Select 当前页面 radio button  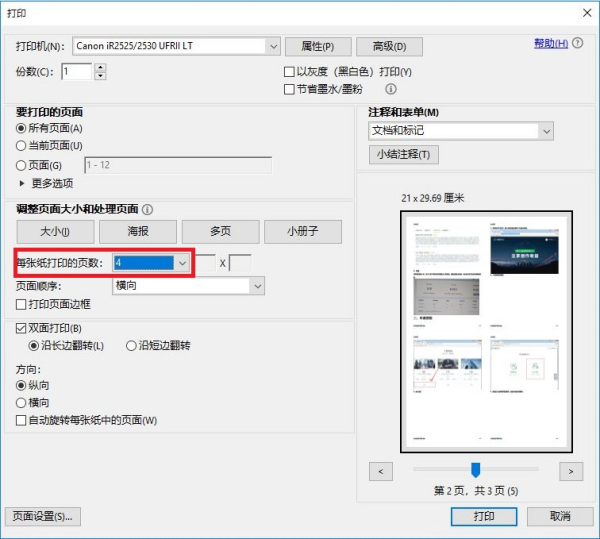coord(22,146)
